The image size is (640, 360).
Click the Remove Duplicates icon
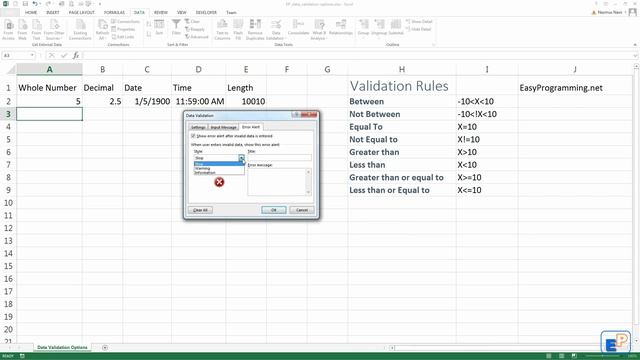[x=255, y=29]
